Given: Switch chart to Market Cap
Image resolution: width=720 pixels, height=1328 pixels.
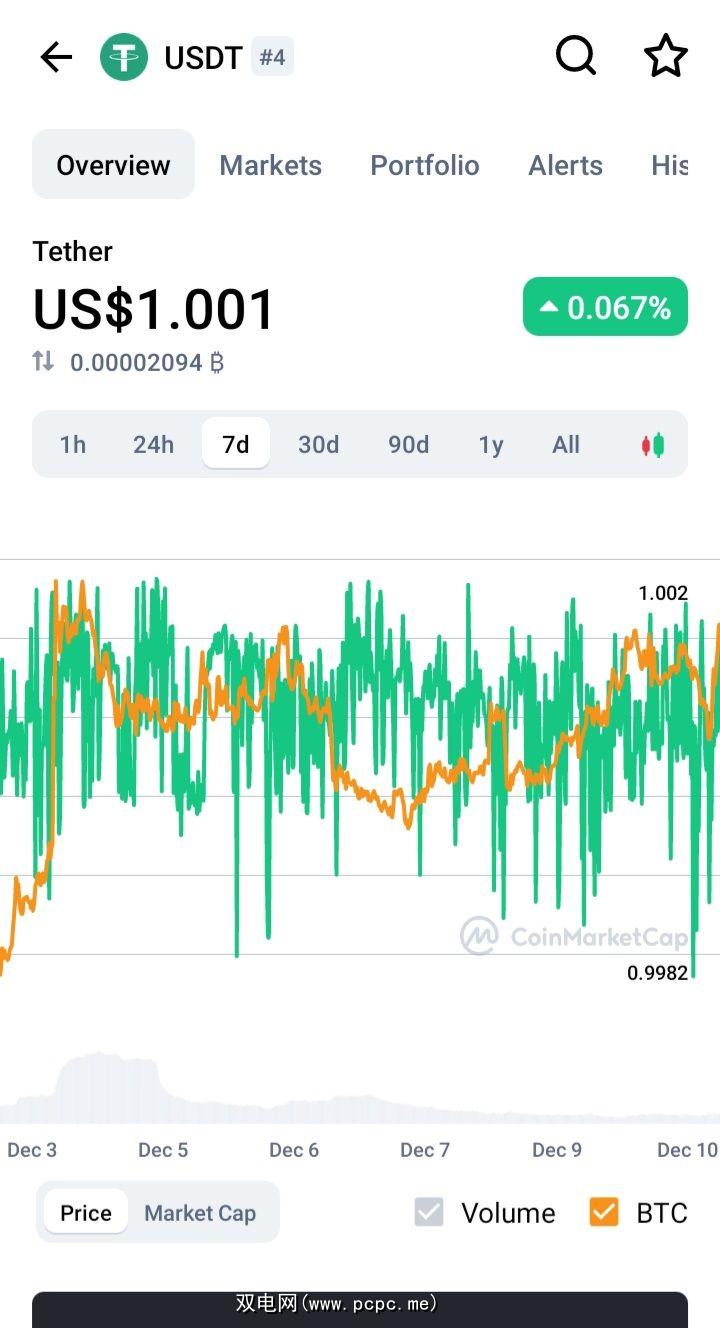Looking at the screenshot, I should click(200, 1213).
